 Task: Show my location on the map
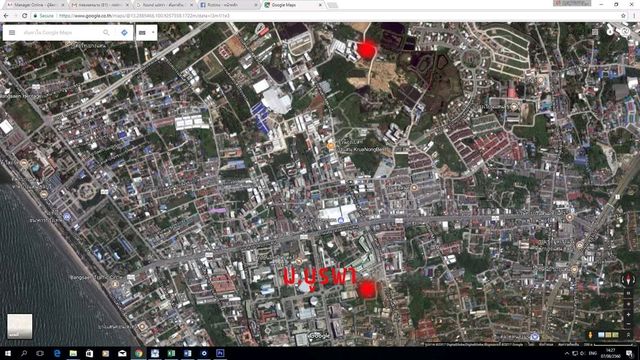(x=629, y=304)
